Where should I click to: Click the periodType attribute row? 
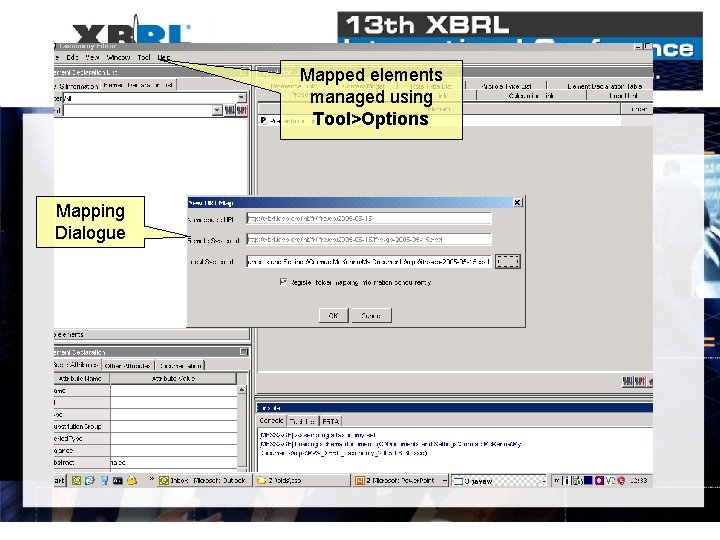click(145, 439)
